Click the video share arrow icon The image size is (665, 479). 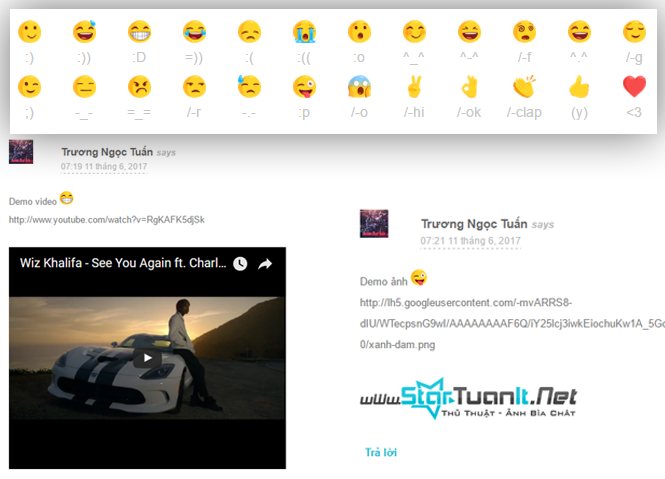pos(265,264)
